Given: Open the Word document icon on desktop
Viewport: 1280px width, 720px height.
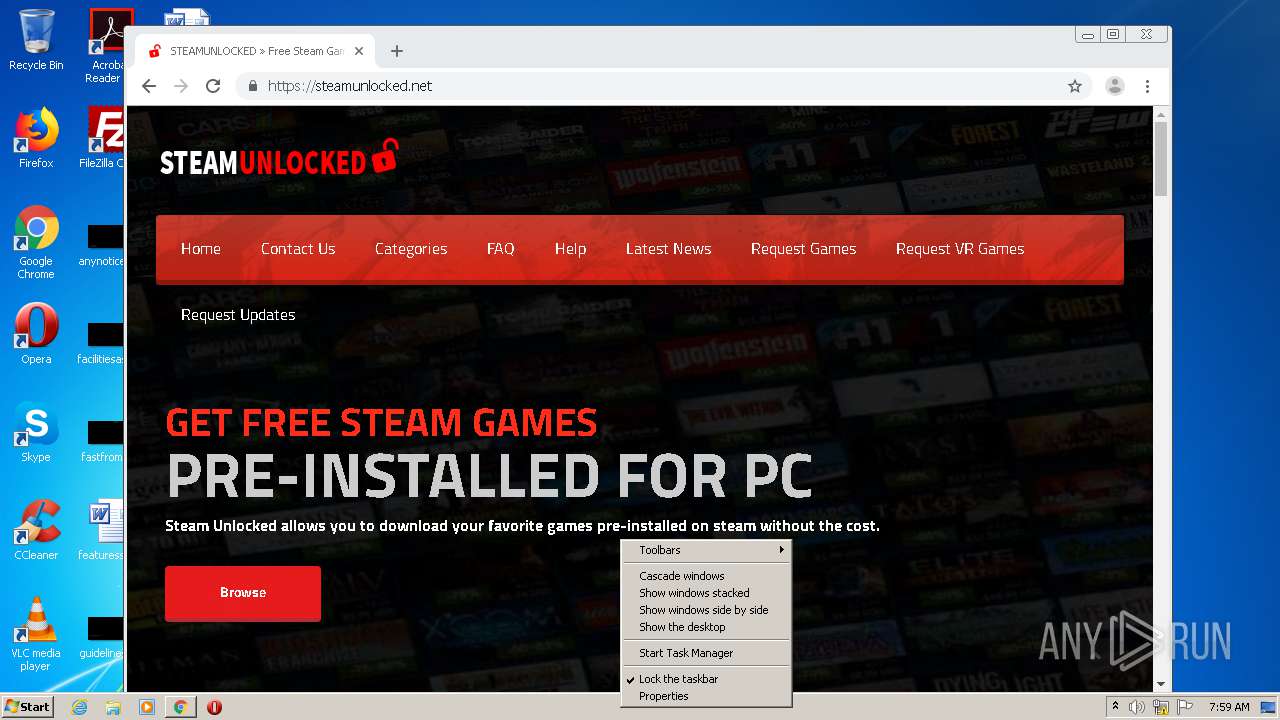Looking at the screenshot, I should coord(104,530).
